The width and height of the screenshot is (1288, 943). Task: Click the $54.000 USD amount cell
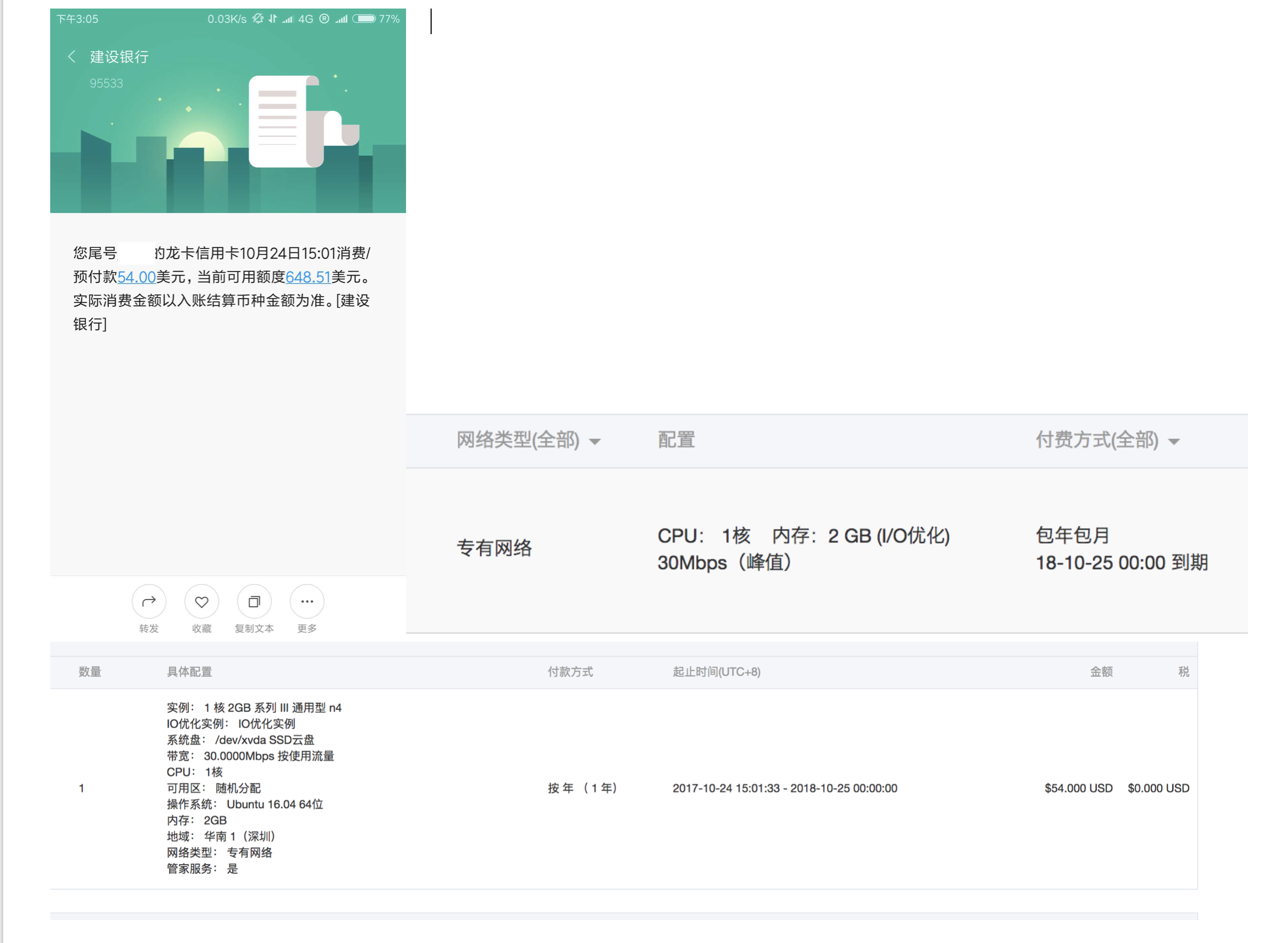(x=1078, y=788)
